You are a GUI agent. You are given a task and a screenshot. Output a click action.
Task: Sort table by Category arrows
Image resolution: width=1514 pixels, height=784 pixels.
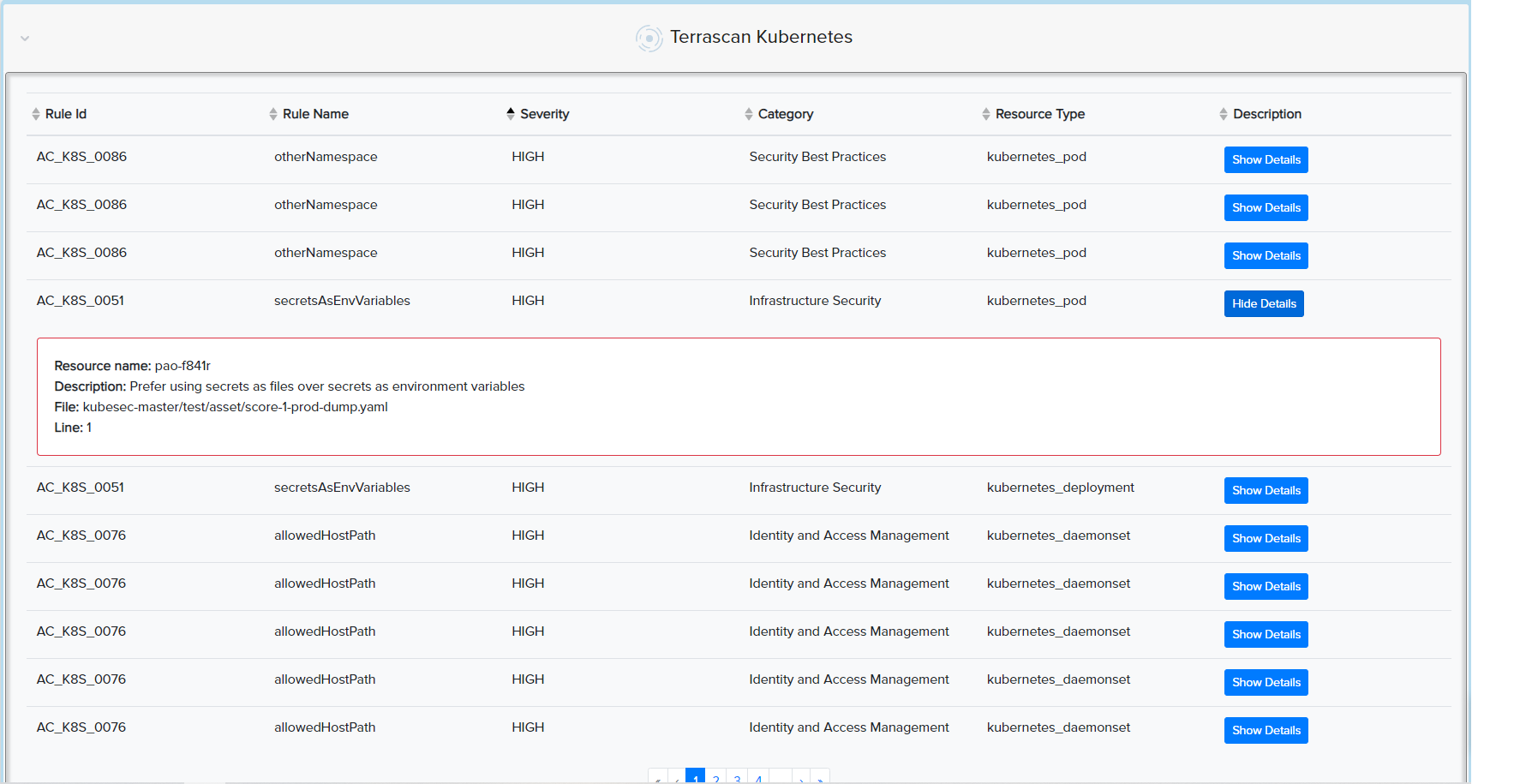click(749, 114)
